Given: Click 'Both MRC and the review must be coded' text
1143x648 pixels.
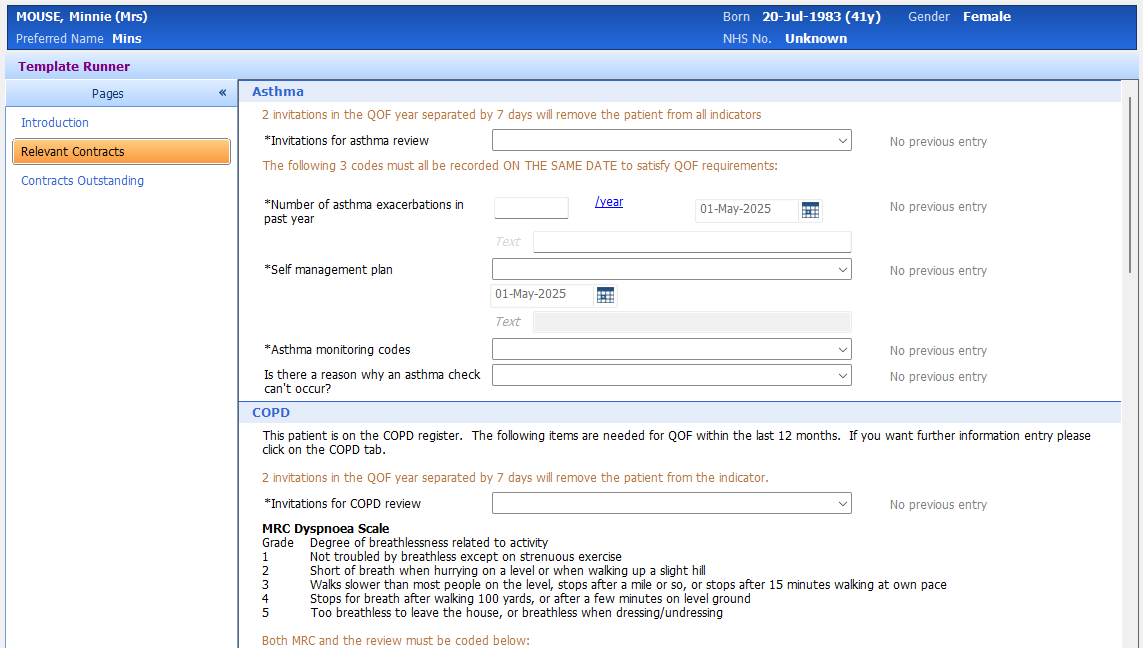Looking at the screenshot, I should (396, 641).
